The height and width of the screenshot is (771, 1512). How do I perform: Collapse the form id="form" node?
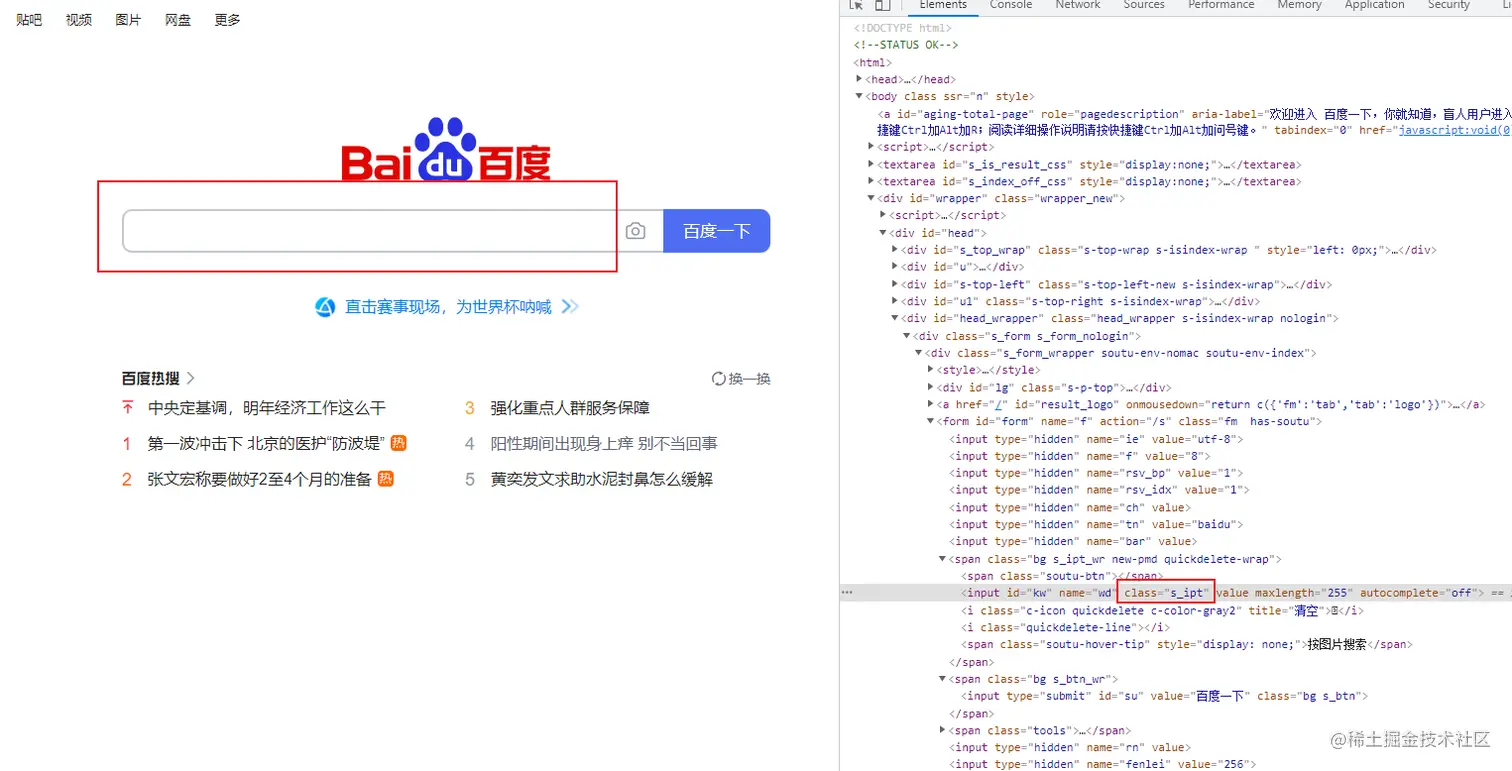click(931, 421)
